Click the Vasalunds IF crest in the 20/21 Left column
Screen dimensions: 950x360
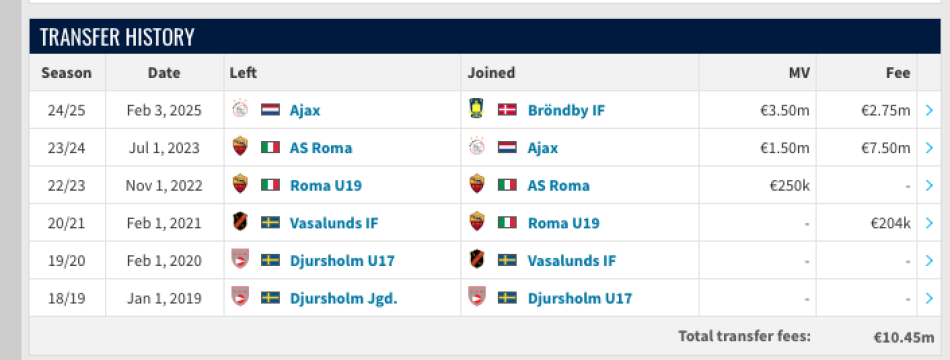point(240,222)
